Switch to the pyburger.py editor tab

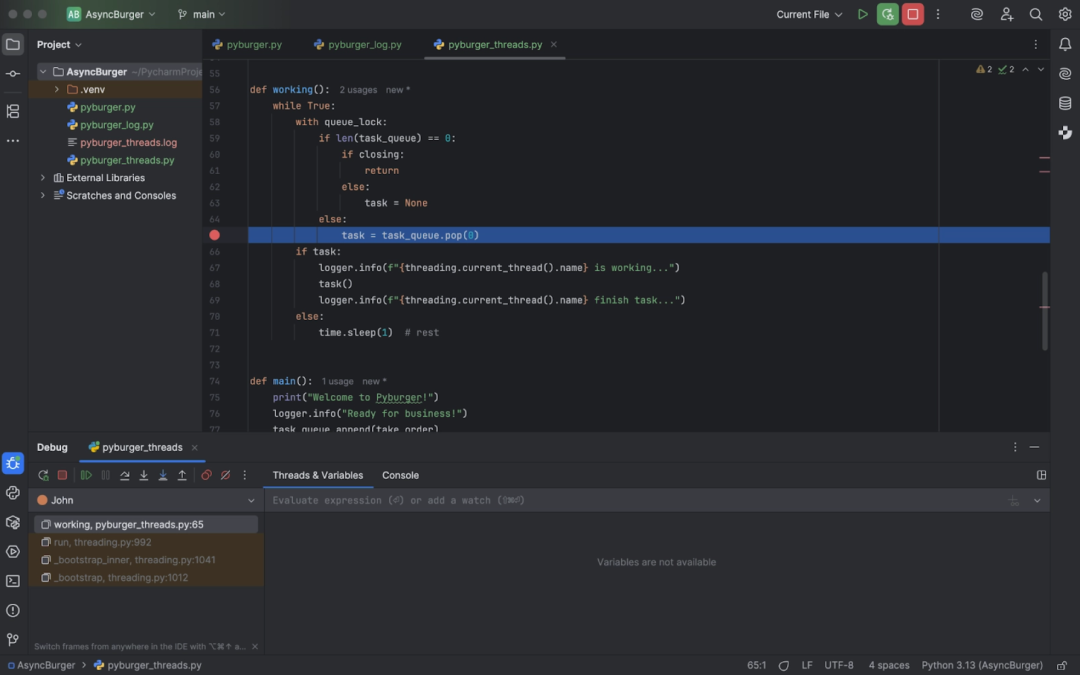coord(247,45)
